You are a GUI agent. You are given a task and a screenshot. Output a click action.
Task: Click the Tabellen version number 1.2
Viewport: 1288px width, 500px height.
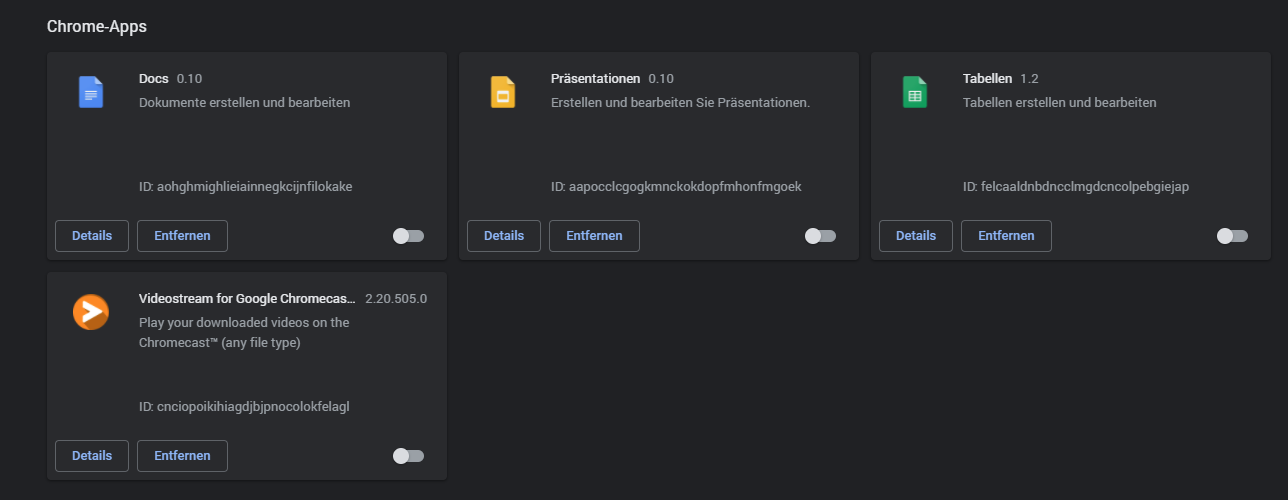[1029, 78]
